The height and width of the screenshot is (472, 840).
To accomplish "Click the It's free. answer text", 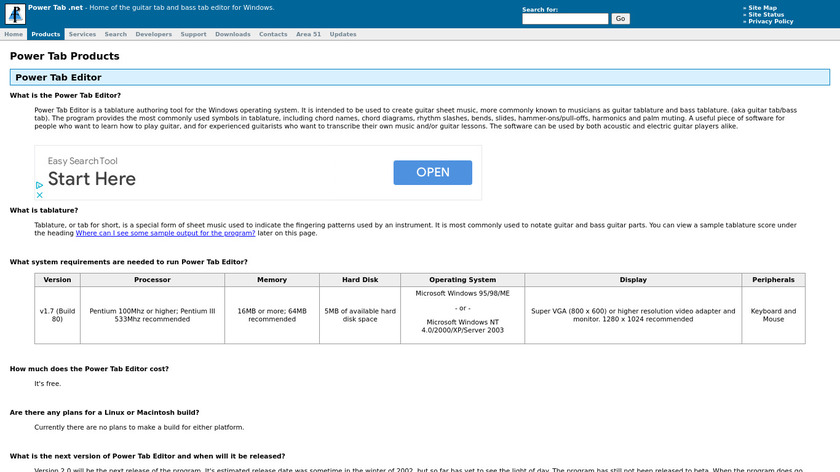I will [48, 384].
